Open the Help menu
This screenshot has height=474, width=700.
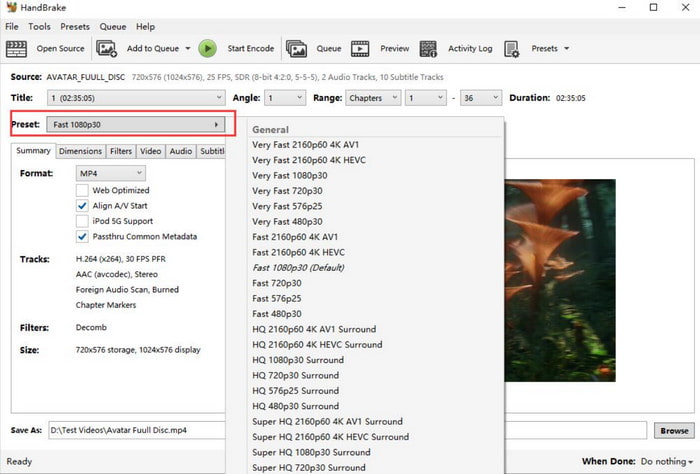pyautogui.click(x=145, y=27)
